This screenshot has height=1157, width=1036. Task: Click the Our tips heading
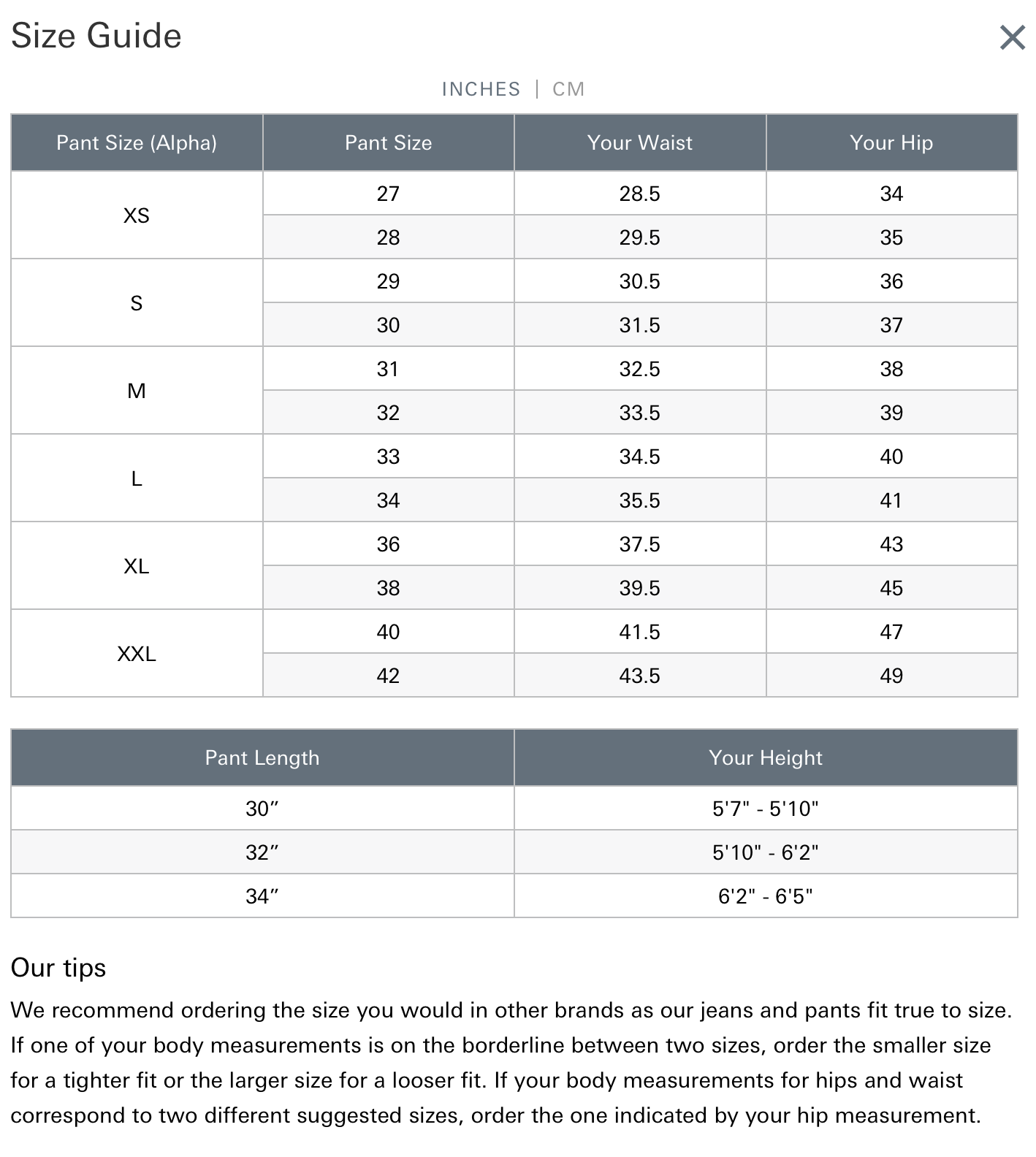[58, 968]
